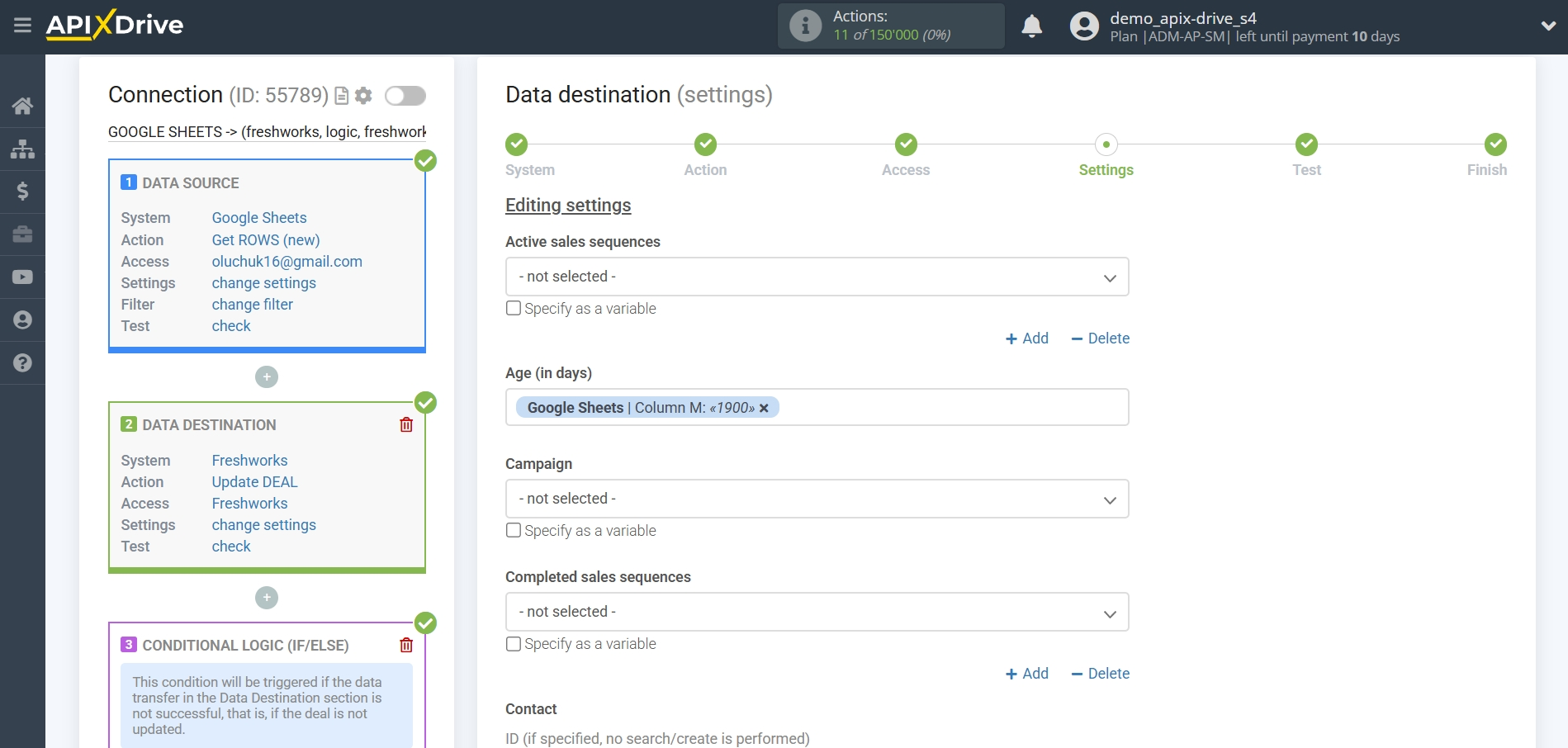The image size is (1568, 748).
Task: Open connection settings gear icon
Action: [363, 96]
